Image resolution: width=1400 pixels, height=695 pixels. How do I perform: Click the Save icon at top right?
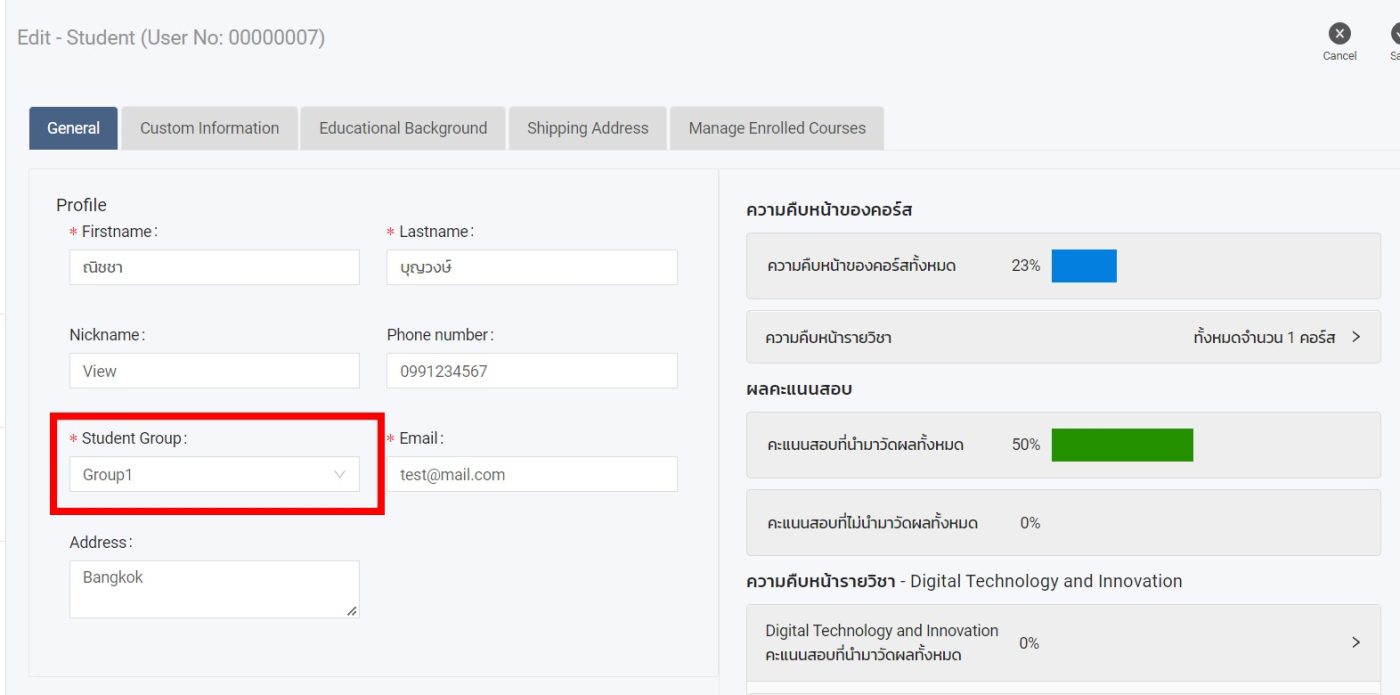click(x=1395, y=34)
